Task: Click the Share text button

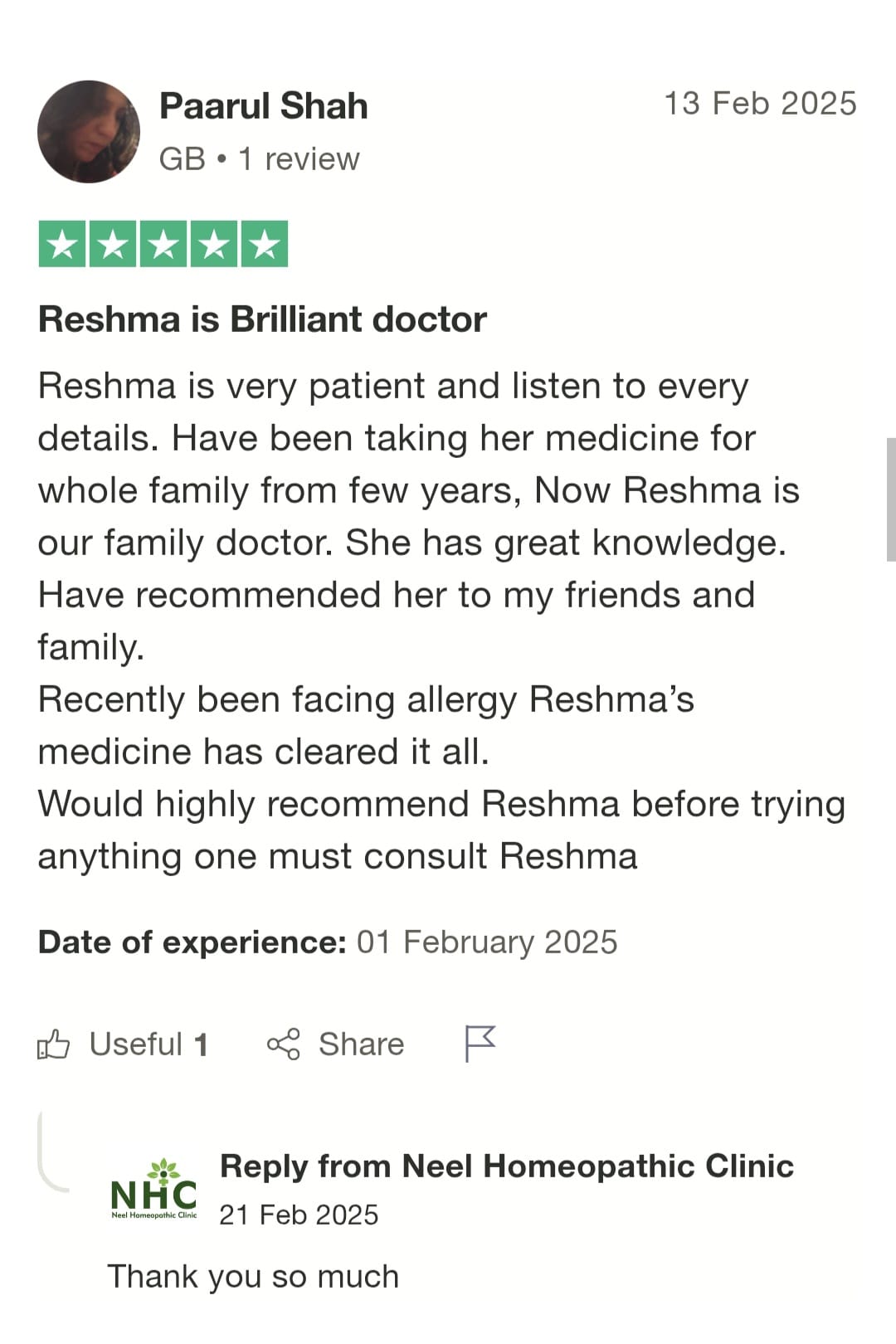Action: point(361,1044)
